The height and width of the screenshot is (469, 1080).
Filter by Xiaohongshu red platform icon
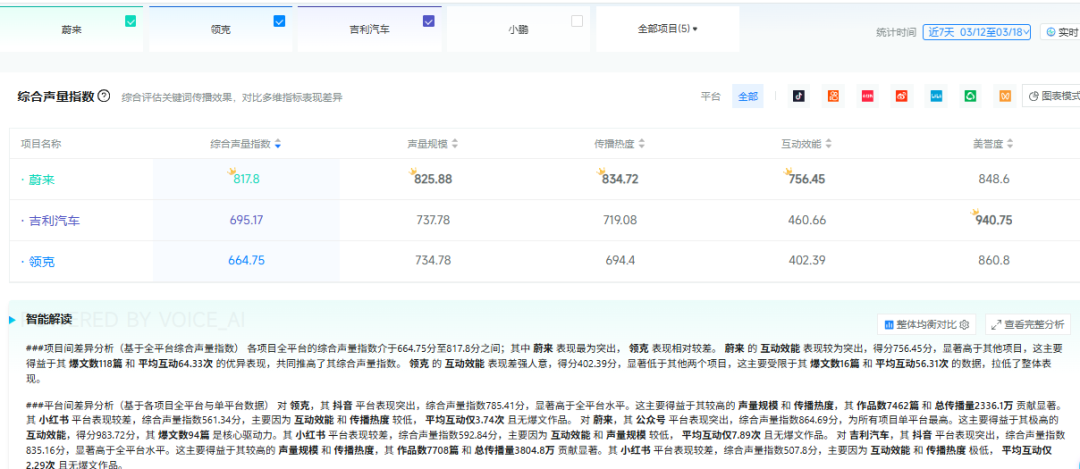tap(867, 96)
